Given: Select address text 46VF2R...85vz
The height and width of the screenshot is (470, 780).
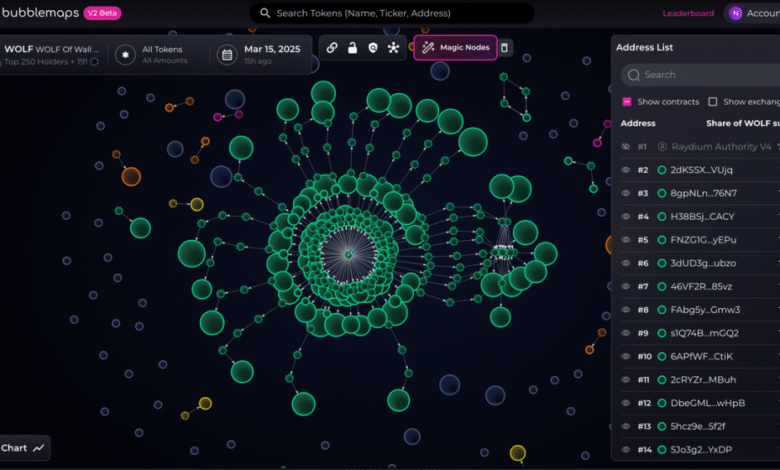Looking at the screenshot, I should coord(701,287).
